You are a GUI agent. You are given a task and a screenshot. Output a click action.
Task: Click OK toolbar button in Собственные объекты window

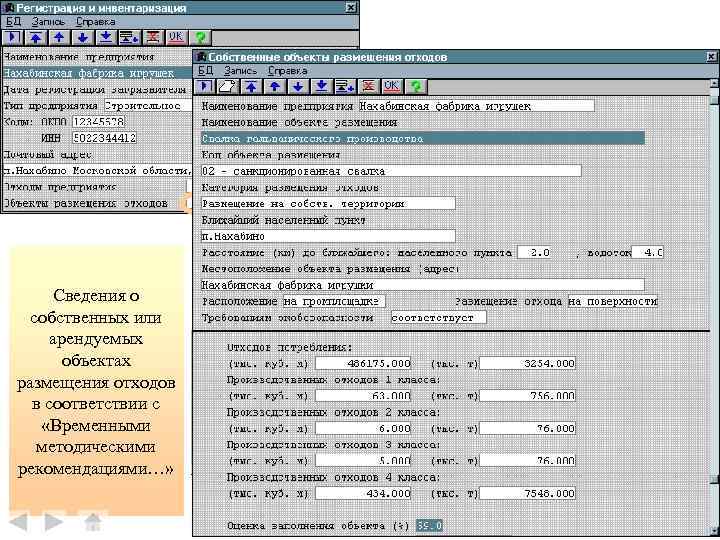click(392, 86)
